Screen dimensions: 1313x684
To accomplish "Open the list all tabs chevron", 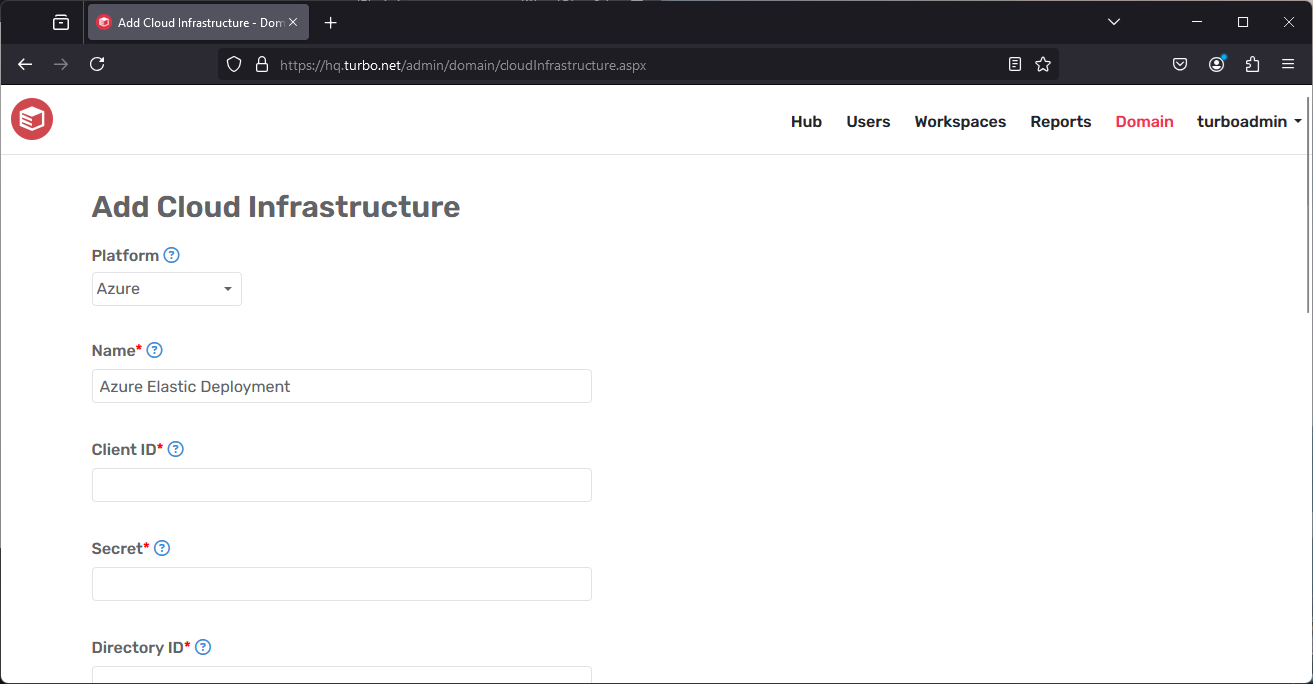I will pos(1113,21).
